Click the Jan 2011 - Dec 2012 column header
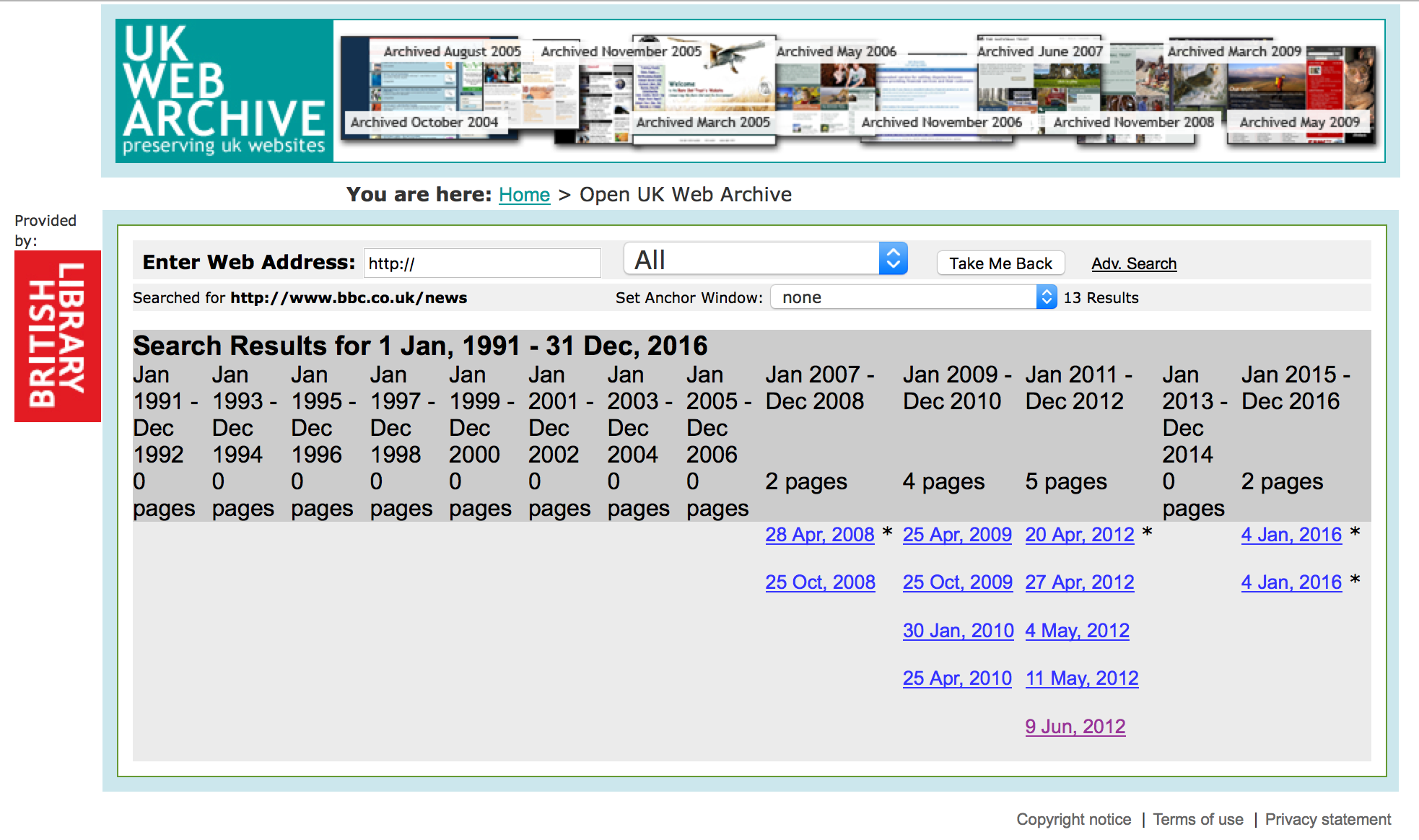Screen dimensions: 1419x840 click(1079, 388)
